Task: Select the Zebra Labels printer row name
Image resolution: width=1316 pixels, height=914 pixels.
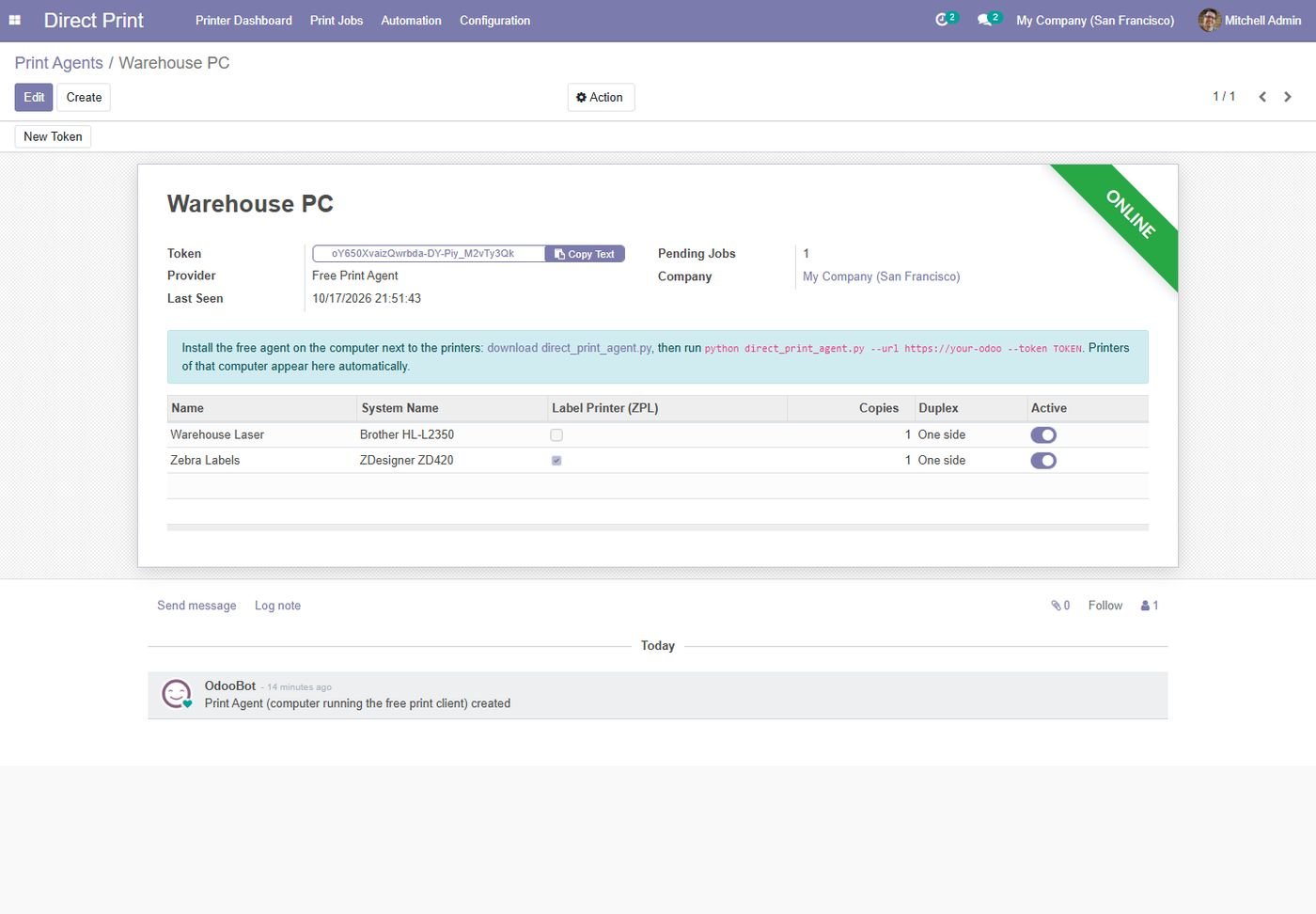Action: pyautogui.click(x=205, y=460)
